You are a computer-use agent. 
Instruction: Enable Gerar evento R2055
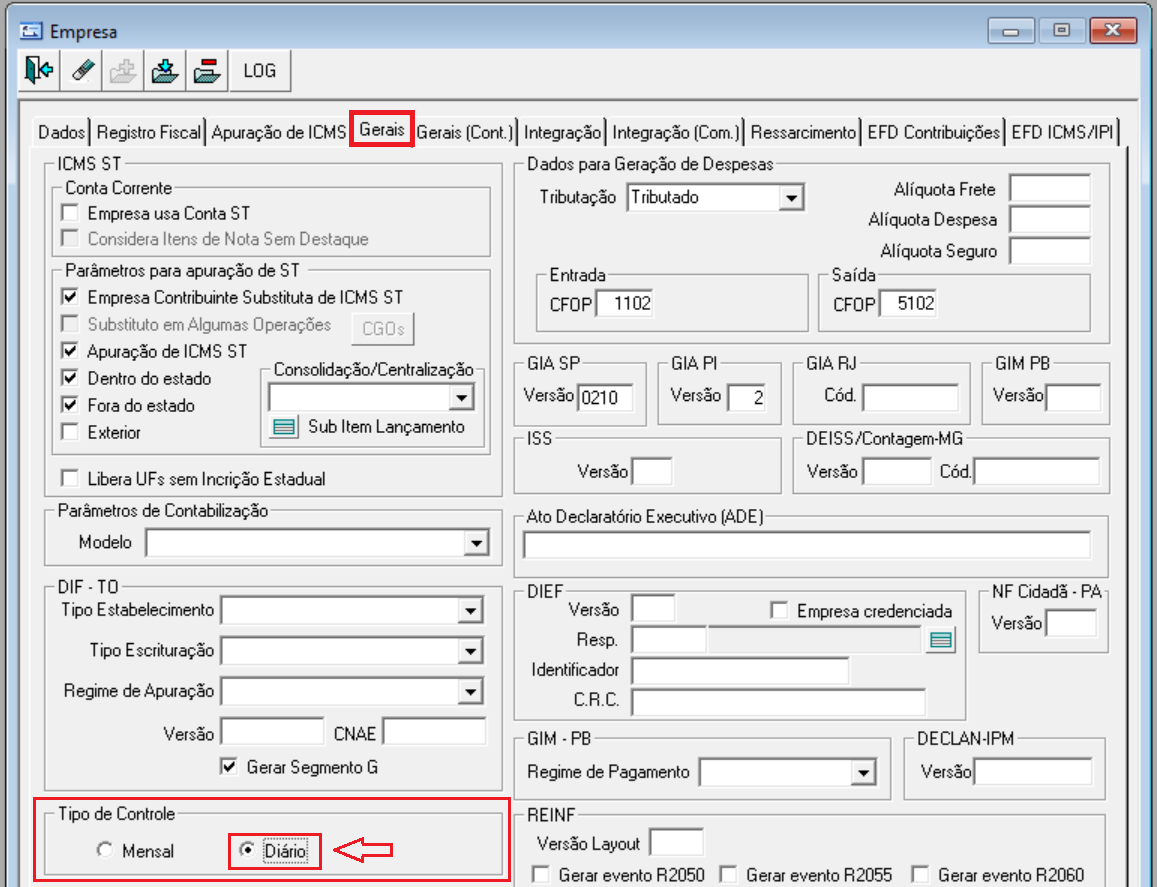click(x=728, y=875)
